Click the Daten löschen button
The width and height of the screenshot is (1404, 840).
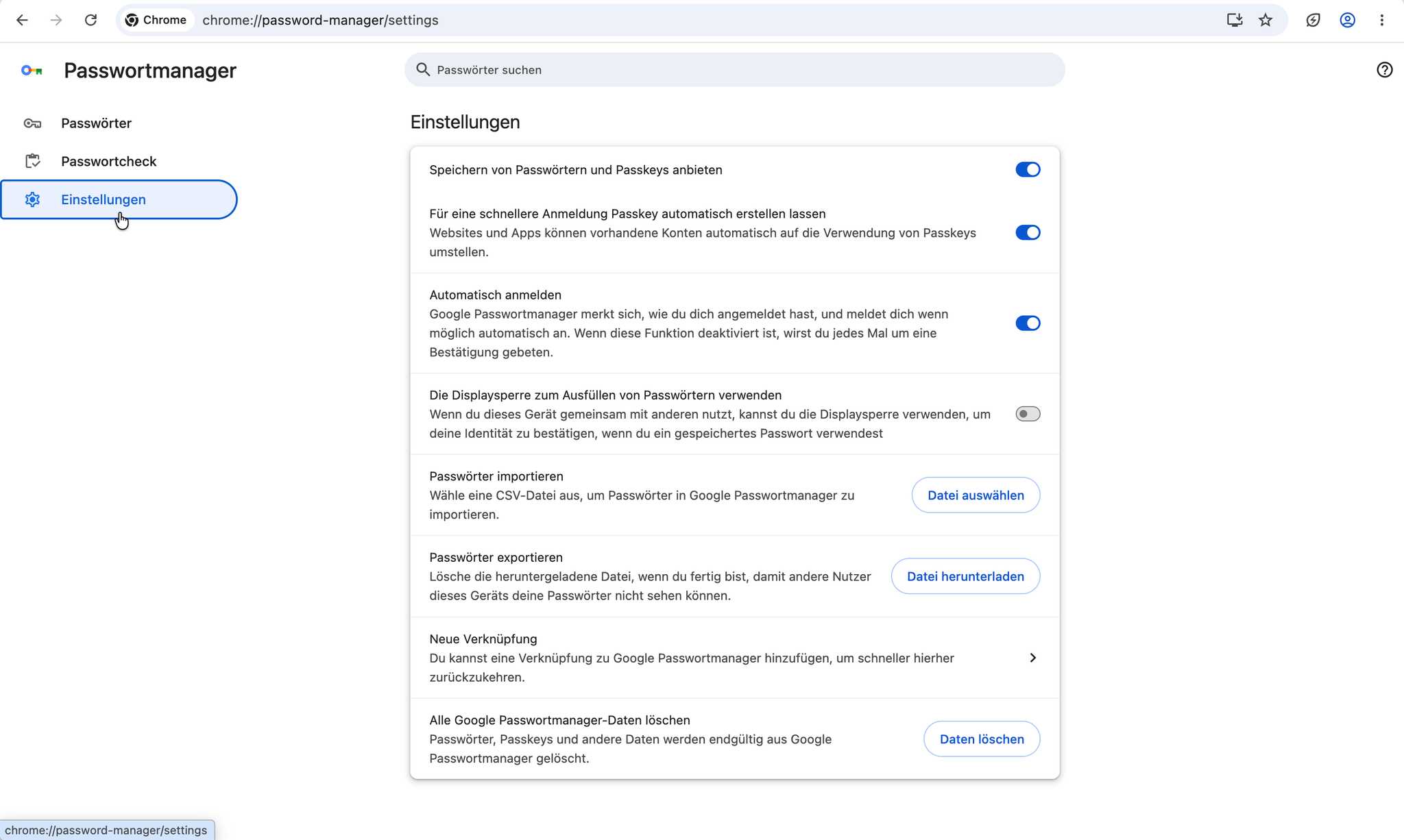pos(982,739)
